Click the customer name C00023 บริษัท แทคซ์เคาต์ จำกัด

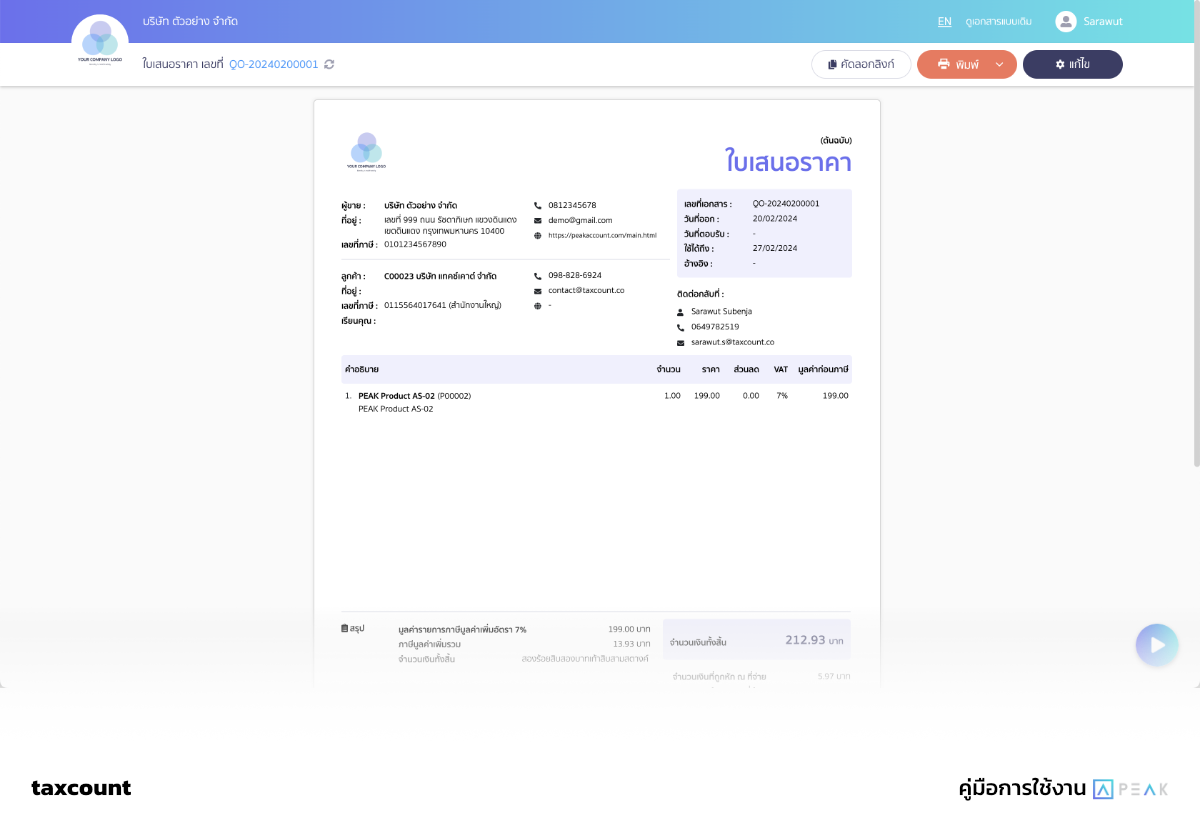441,275
